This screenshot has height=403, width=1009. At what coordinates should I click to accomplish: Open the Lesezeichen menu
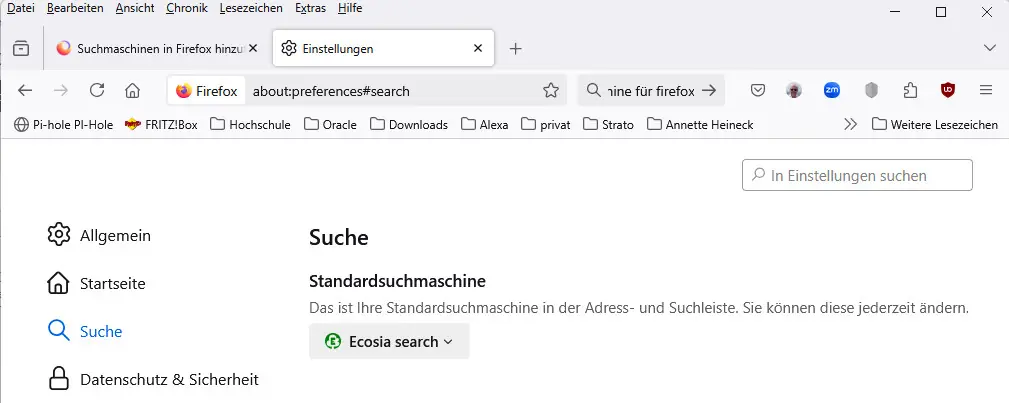(x=251, y=8)
